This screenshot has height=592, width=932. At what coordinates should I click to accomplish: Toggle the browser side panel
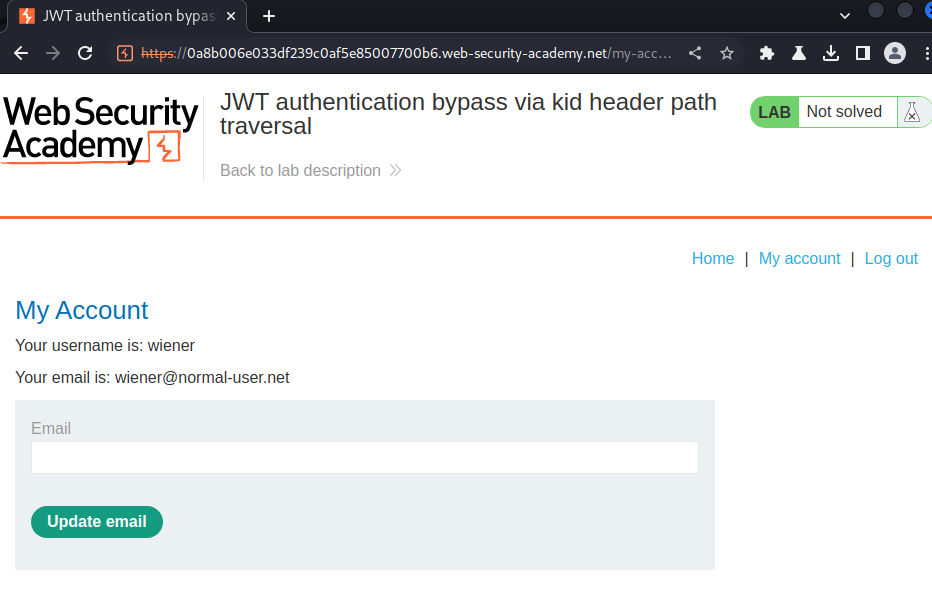[x=862, y=53]
